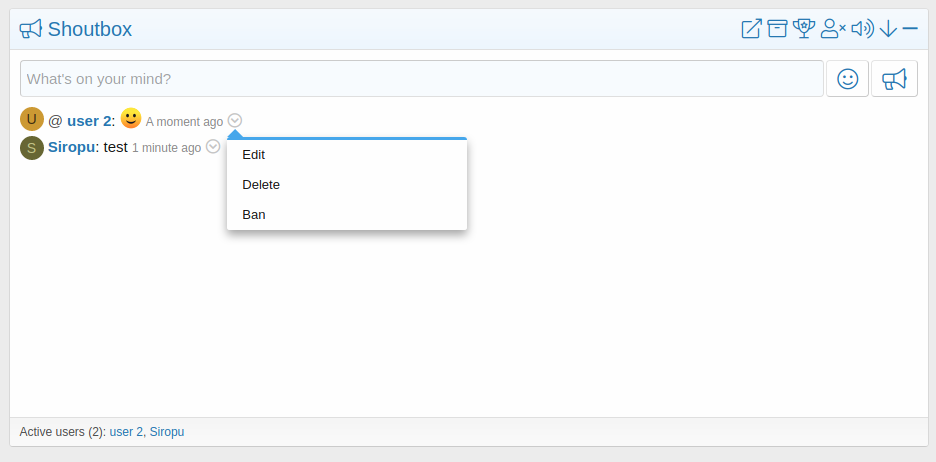This screenshot has height=462, width=936.
Task: Toggle the shoutbox sound speaker icon
Action: click(862, 29)
